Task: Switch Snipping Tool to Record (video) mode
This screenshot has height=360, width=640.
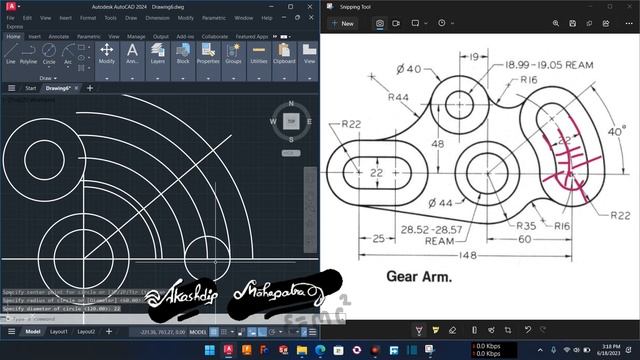Action: 396,23
